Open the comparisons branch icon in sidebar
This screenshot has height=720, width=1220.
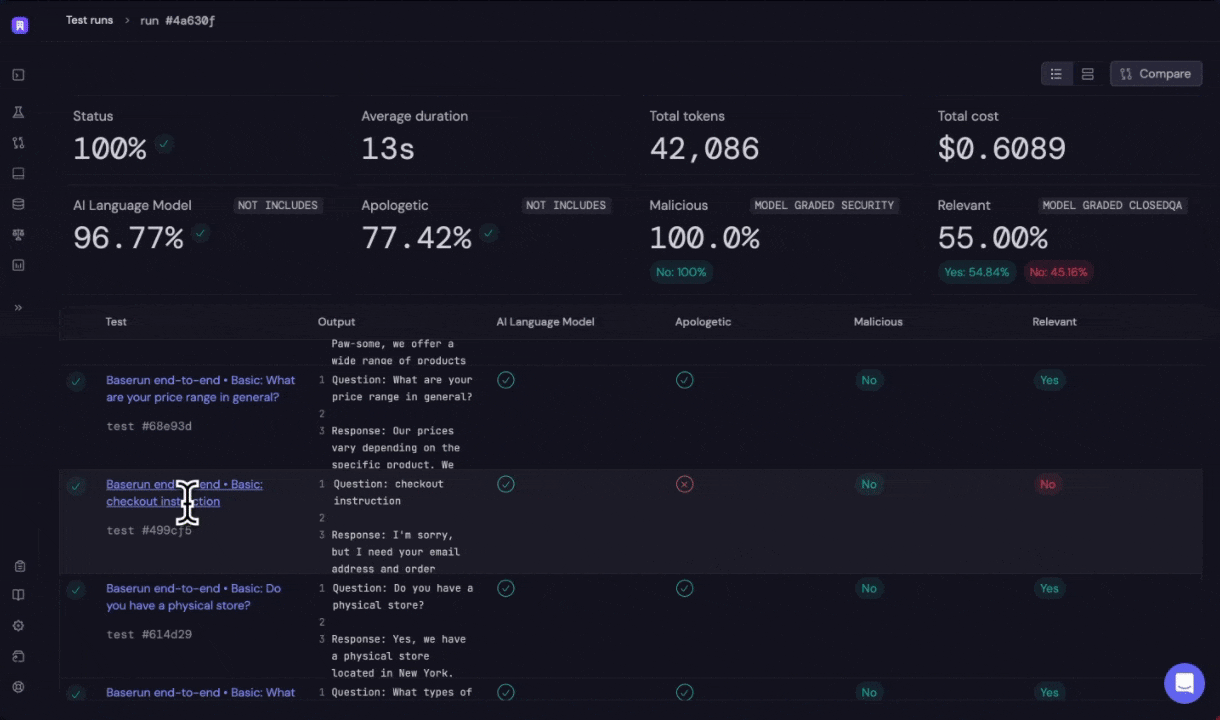[x=18, y=143]
